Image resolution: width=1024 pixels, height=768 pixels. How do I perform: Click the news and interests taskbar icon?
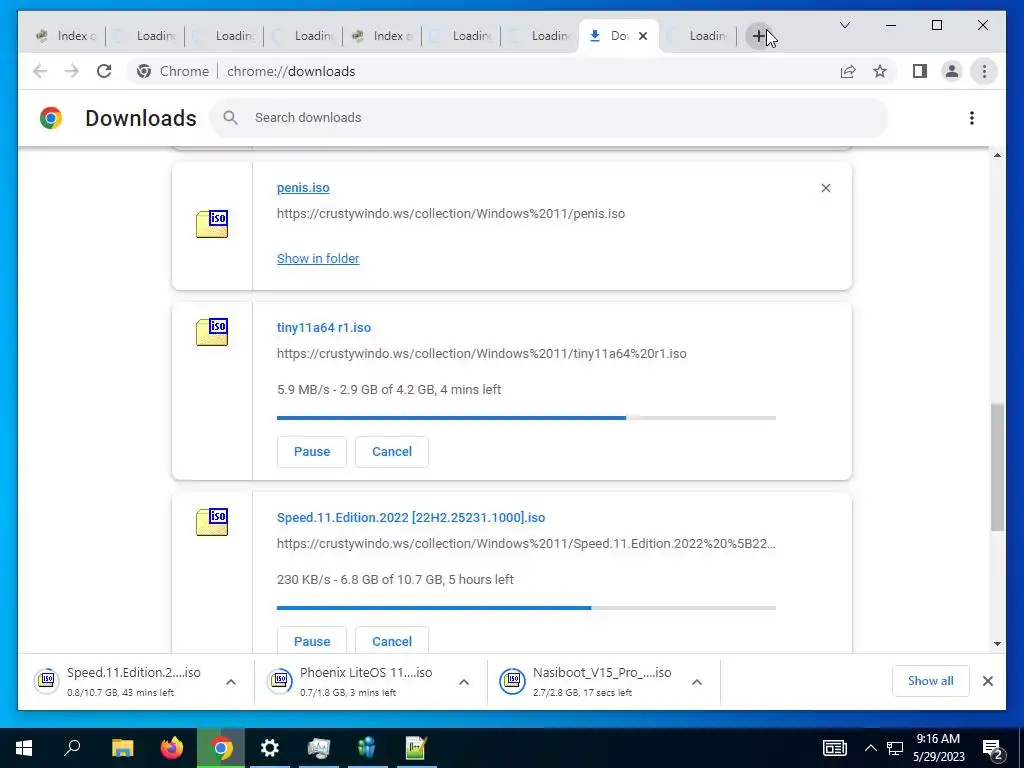coord(835,748)
